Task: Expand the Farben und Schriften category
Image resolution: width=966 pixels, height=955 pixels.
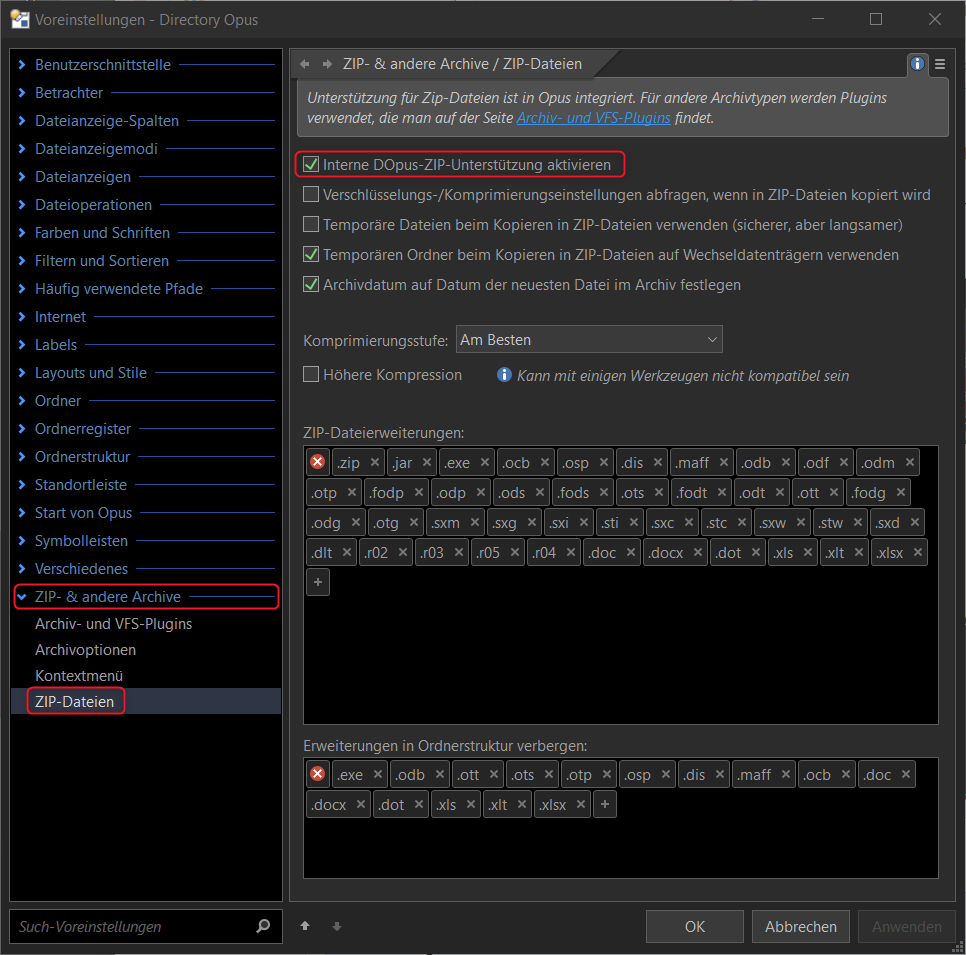Action: (22, 232)
